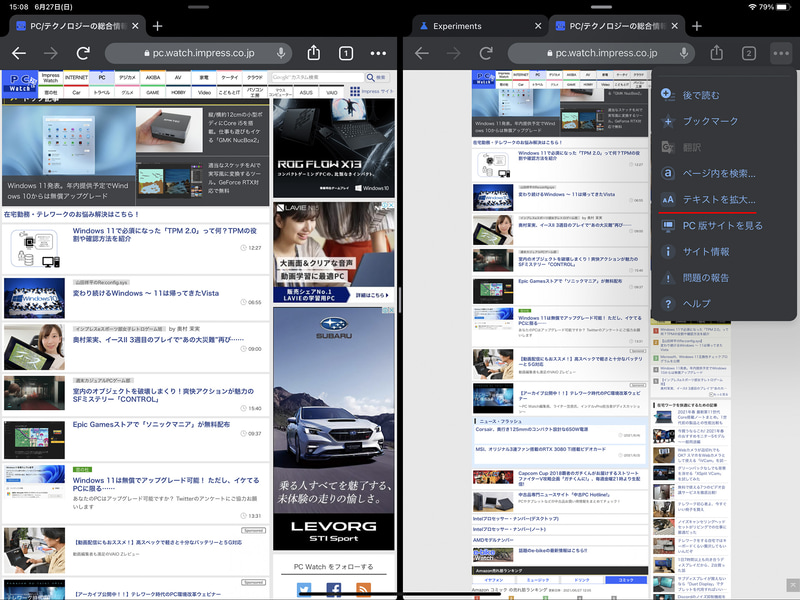Select the PC/テクノロジー tab in the right window
The width and height of the screenshot is (800, 600).
[x=617, y=26]
